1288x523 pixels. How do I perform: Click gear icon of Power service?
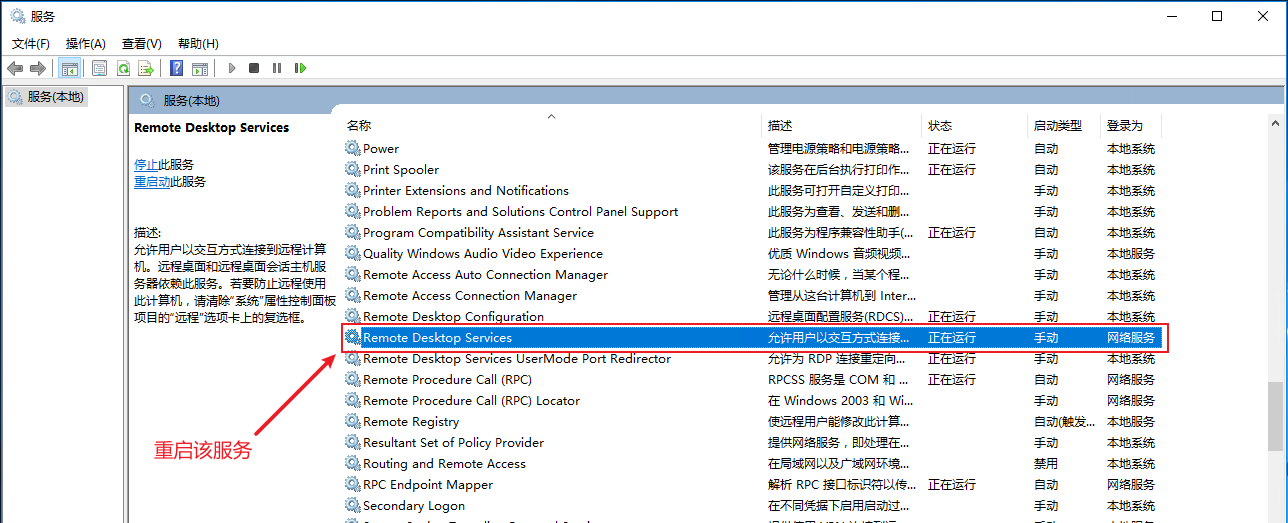(x=352, y=148)
